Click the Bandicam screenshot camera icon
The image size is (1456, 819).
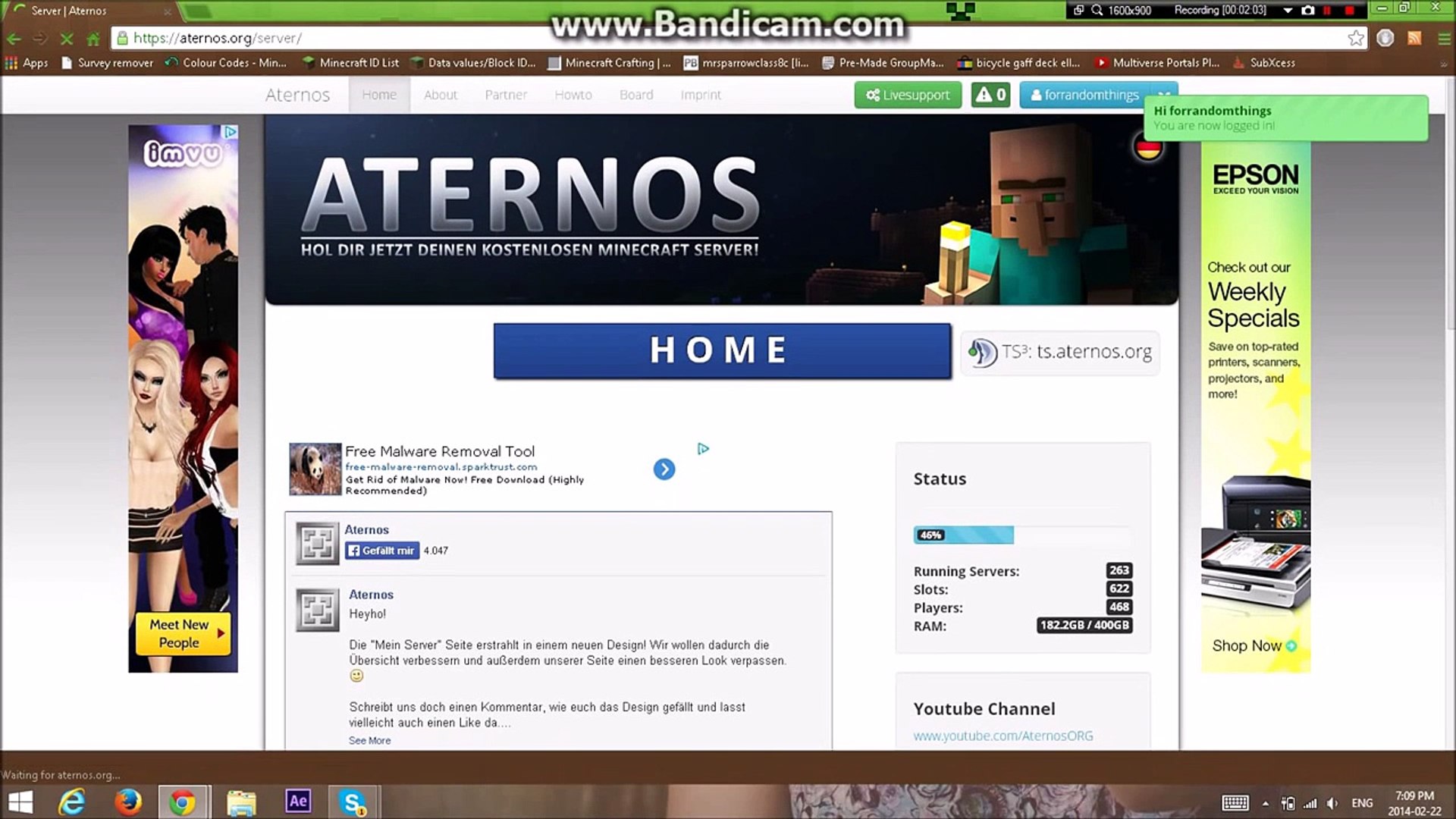tap(1308, 10)
